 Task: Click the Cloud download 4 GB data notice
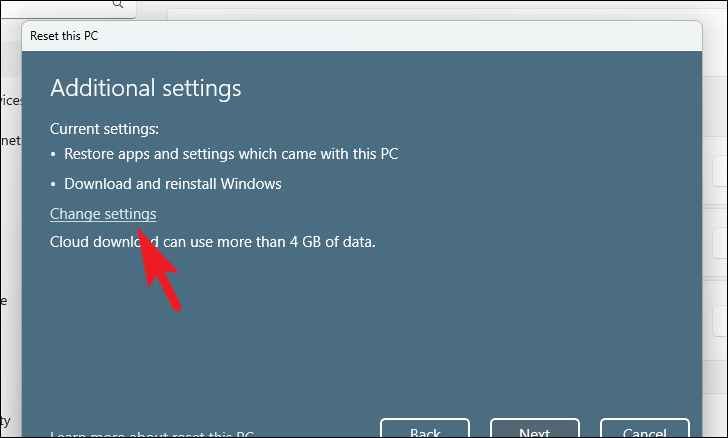[x=213, y=242]
